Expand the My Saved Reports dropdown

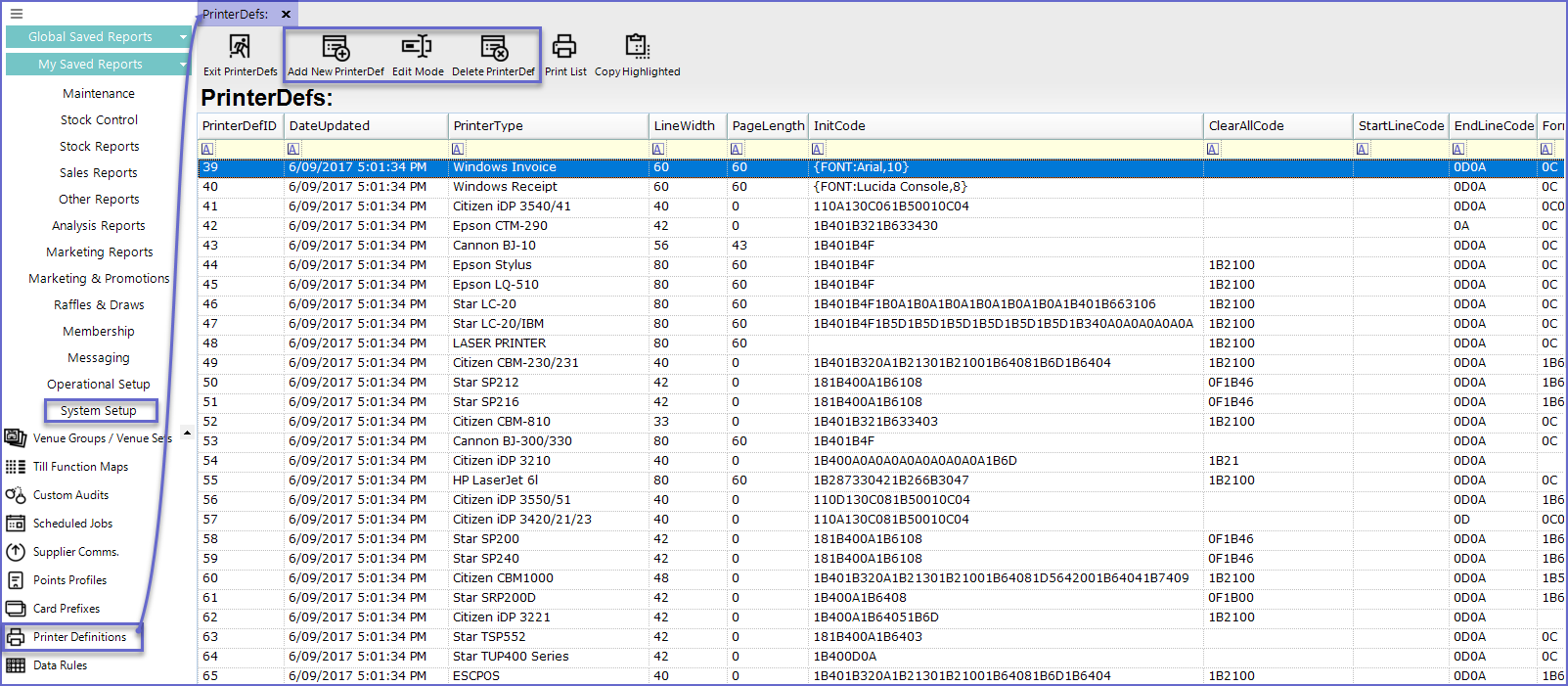[x=183, y=65]
